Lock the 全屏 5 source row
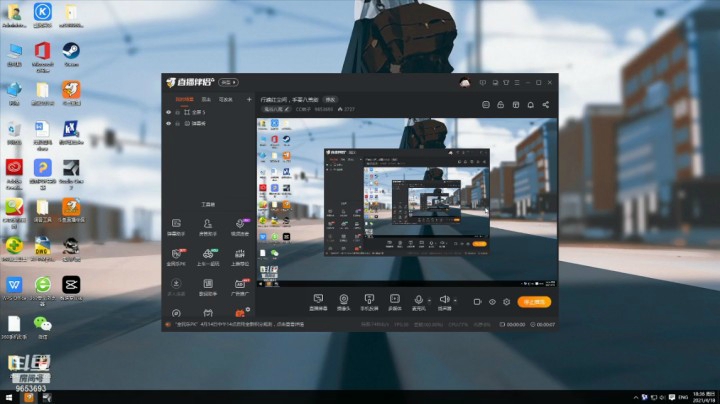Image resolution: width=720 pixels, height=404 pixels. coord(178,112)
